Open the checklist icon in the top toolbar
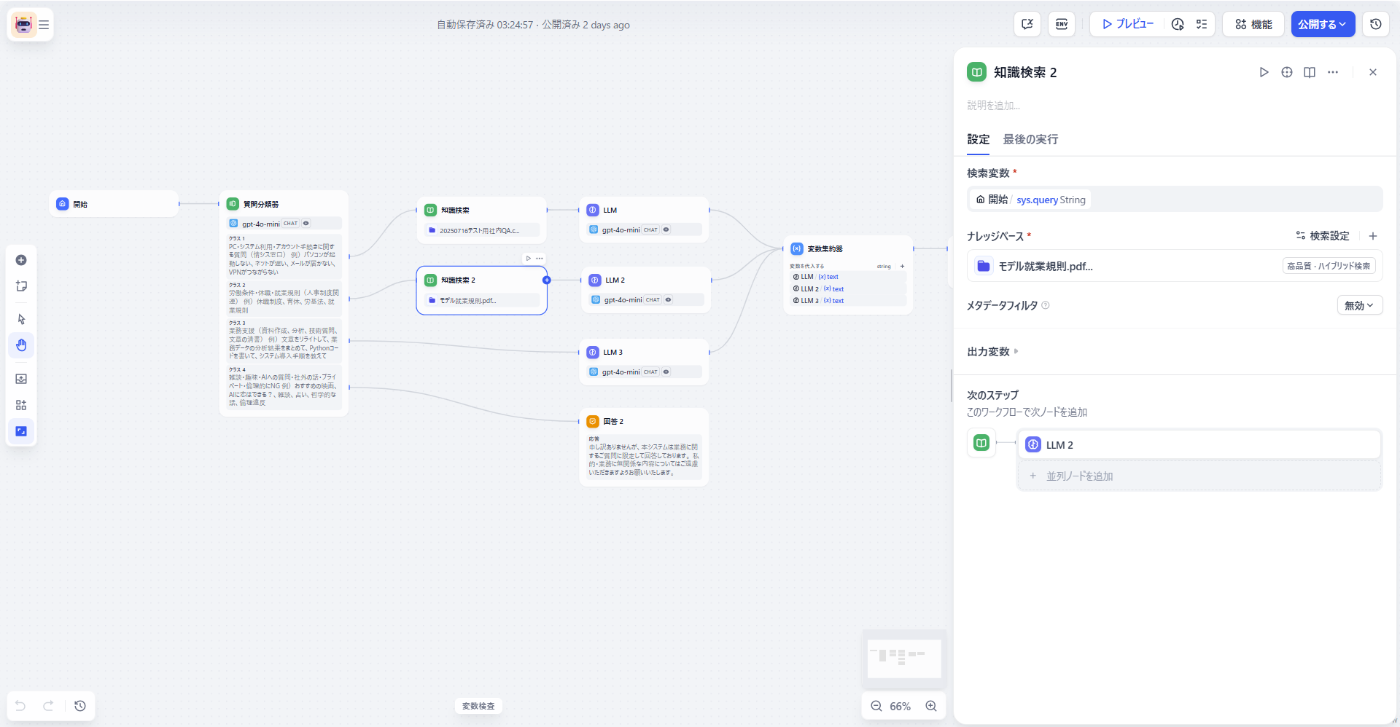The image size is (1400, 727). tap(1202, 24)
